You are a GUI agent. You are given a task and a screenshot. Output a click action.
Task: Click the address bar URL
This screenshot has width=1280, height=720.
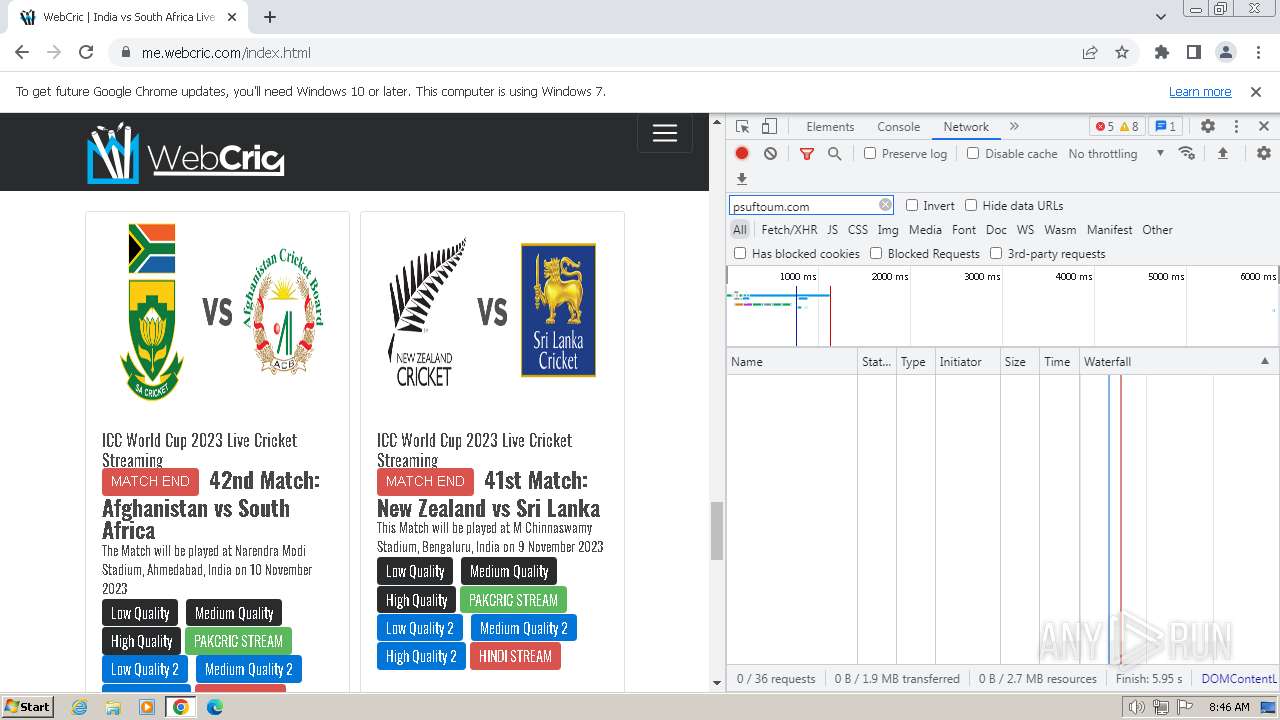point(226,53)
